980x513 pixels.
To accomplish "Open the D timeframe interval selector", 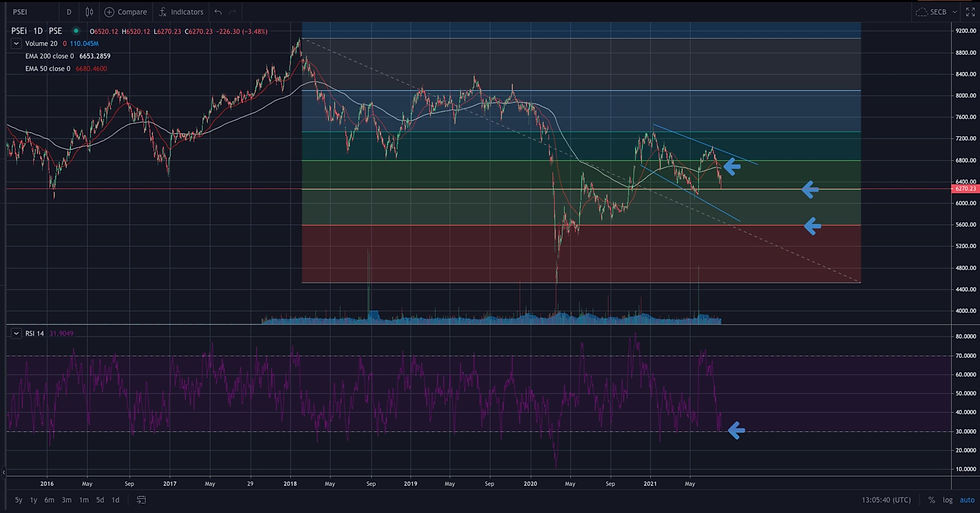I will tap(69, 12).
